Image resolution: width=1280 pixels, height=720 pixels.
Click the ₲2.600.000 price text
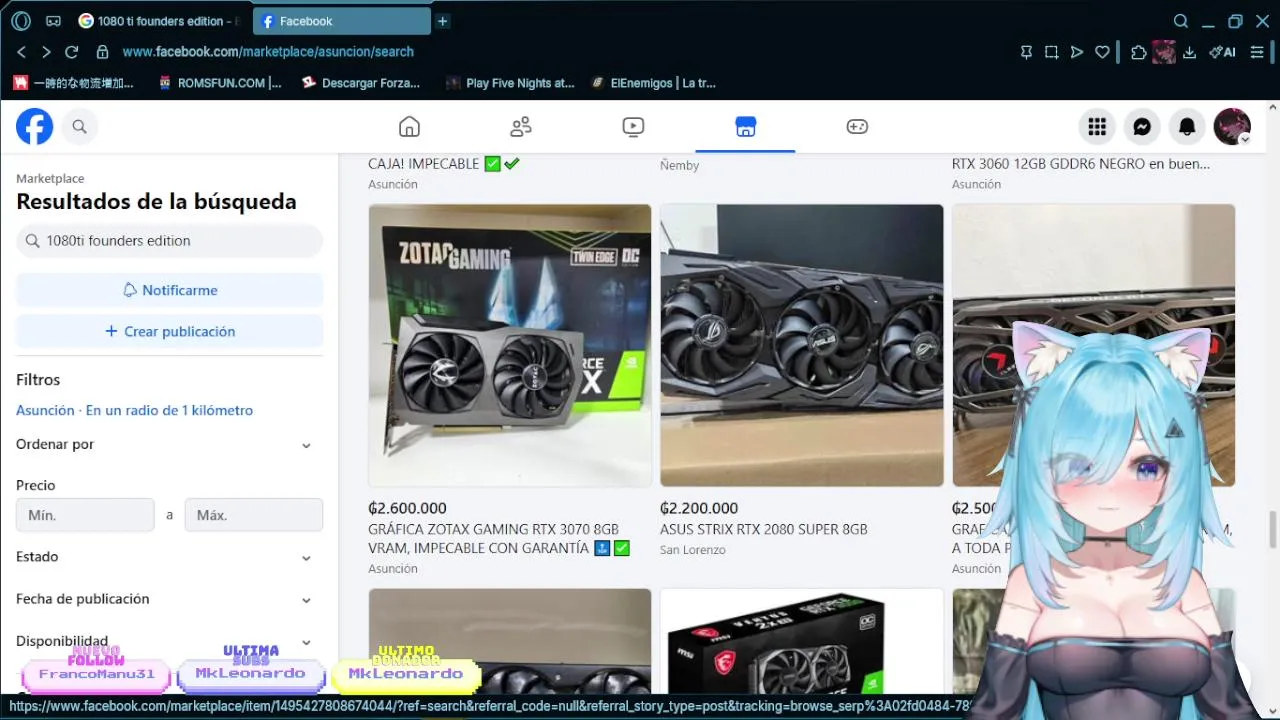pos(407,508)
